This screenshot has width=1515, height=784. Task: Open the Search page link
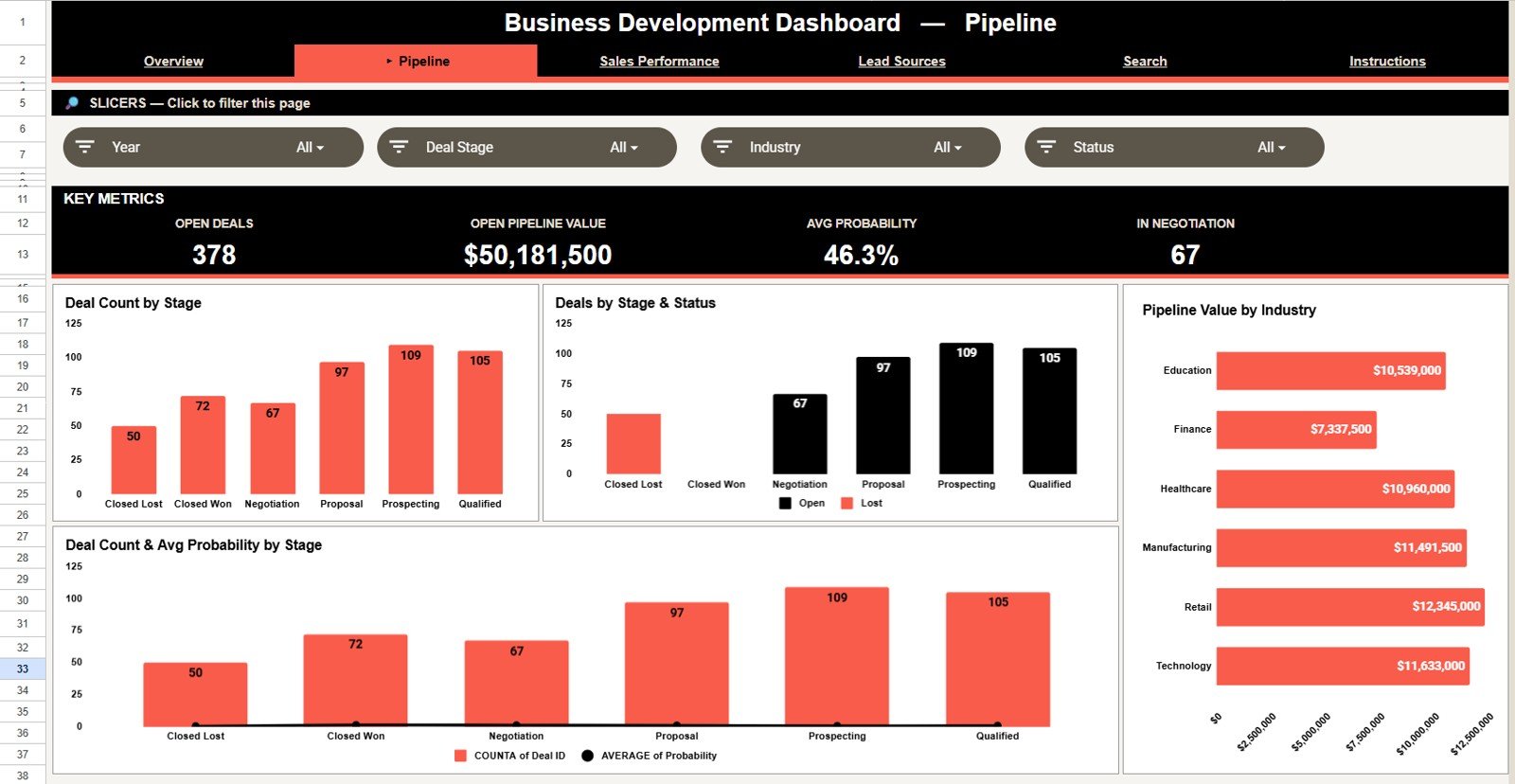pos(1145,61)
